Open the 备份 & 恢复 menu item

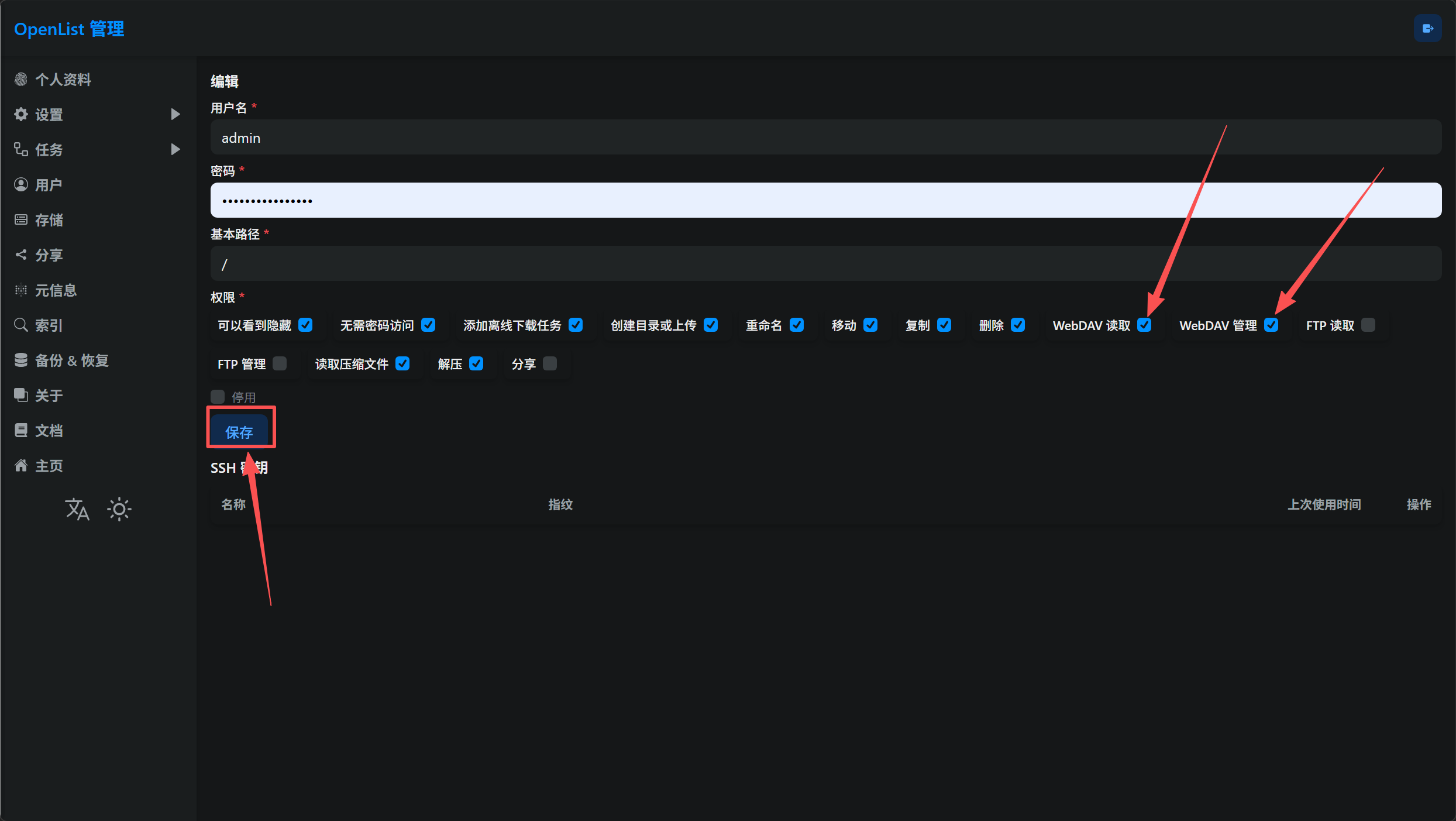tap(71, 360)
